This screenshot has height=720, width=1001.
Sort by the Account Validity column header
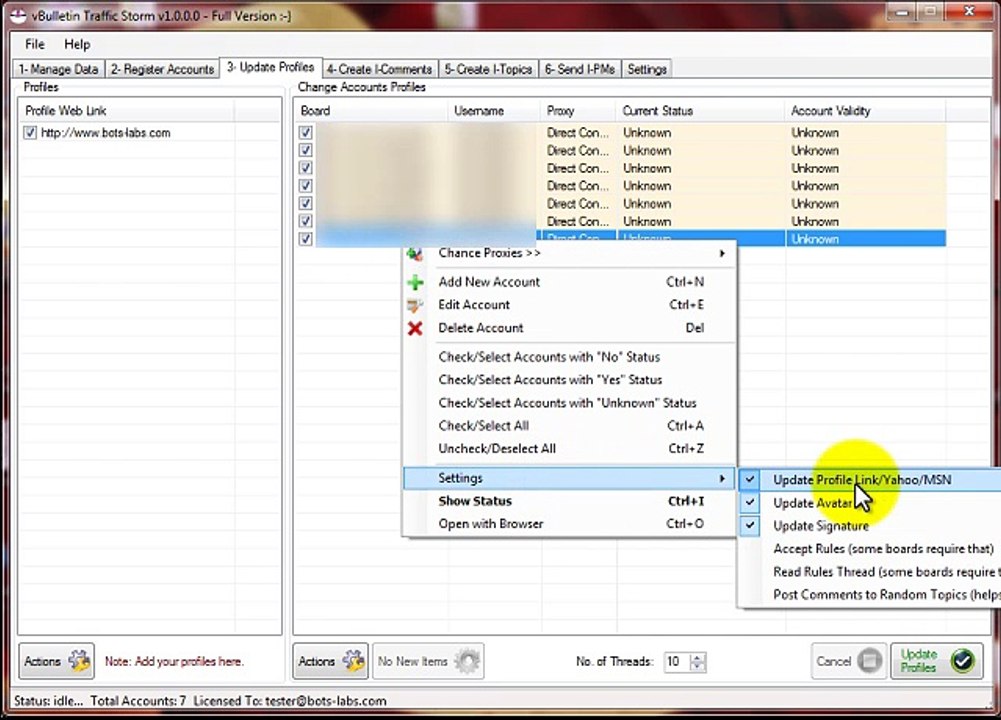pyautogui.click(x=866, y=111)
